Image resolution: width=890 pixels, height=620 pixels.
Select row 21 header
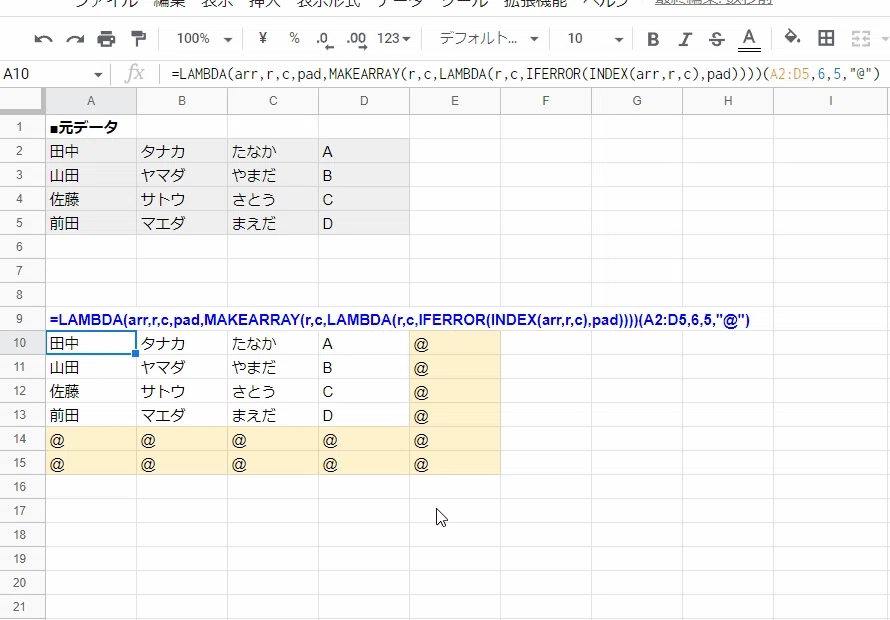20,606
